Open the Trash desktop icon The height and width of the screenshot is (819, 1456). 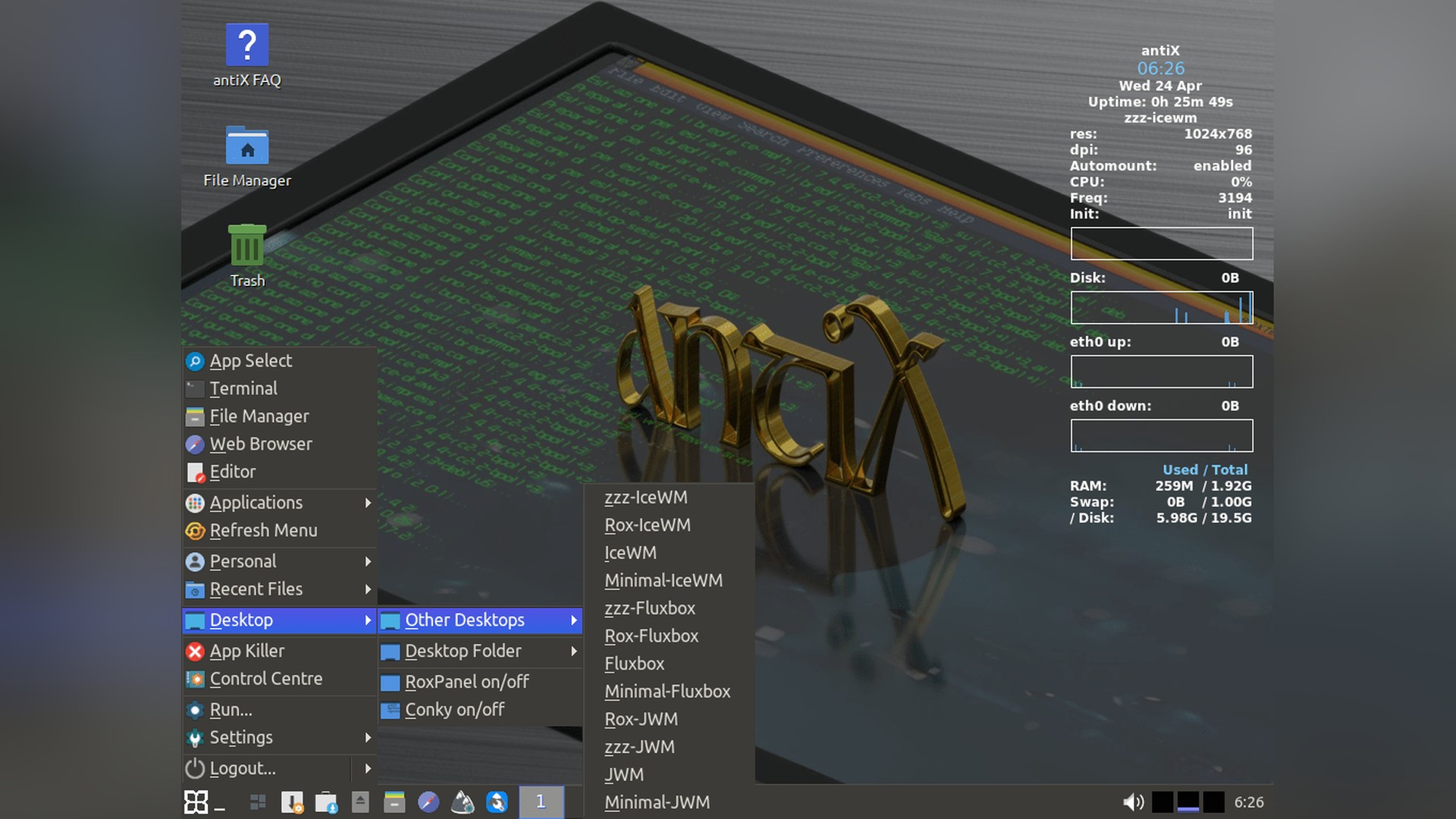click(246, 246)
